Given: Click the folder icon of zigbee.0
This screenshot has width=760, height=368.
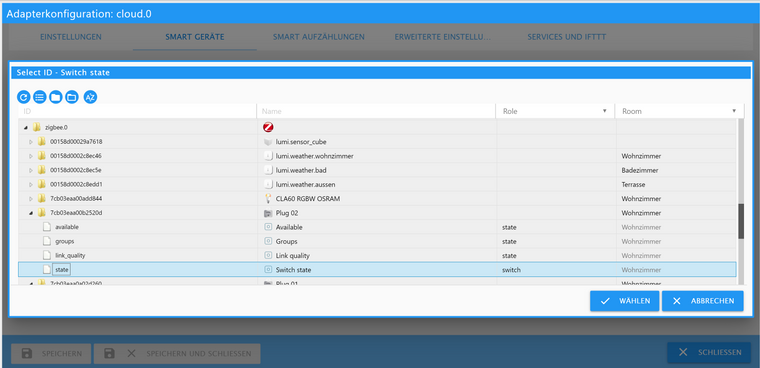Looking at the screenshot, I should [x=36, y=128].
